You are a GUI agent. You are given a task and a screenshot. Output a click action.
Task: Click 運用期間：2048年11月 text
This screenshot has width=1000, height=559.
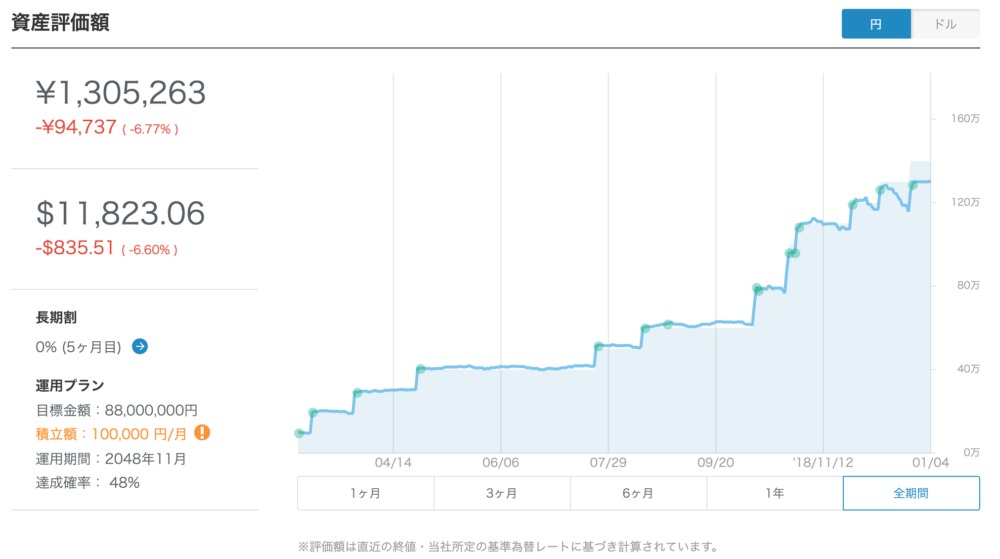[111, 459]
